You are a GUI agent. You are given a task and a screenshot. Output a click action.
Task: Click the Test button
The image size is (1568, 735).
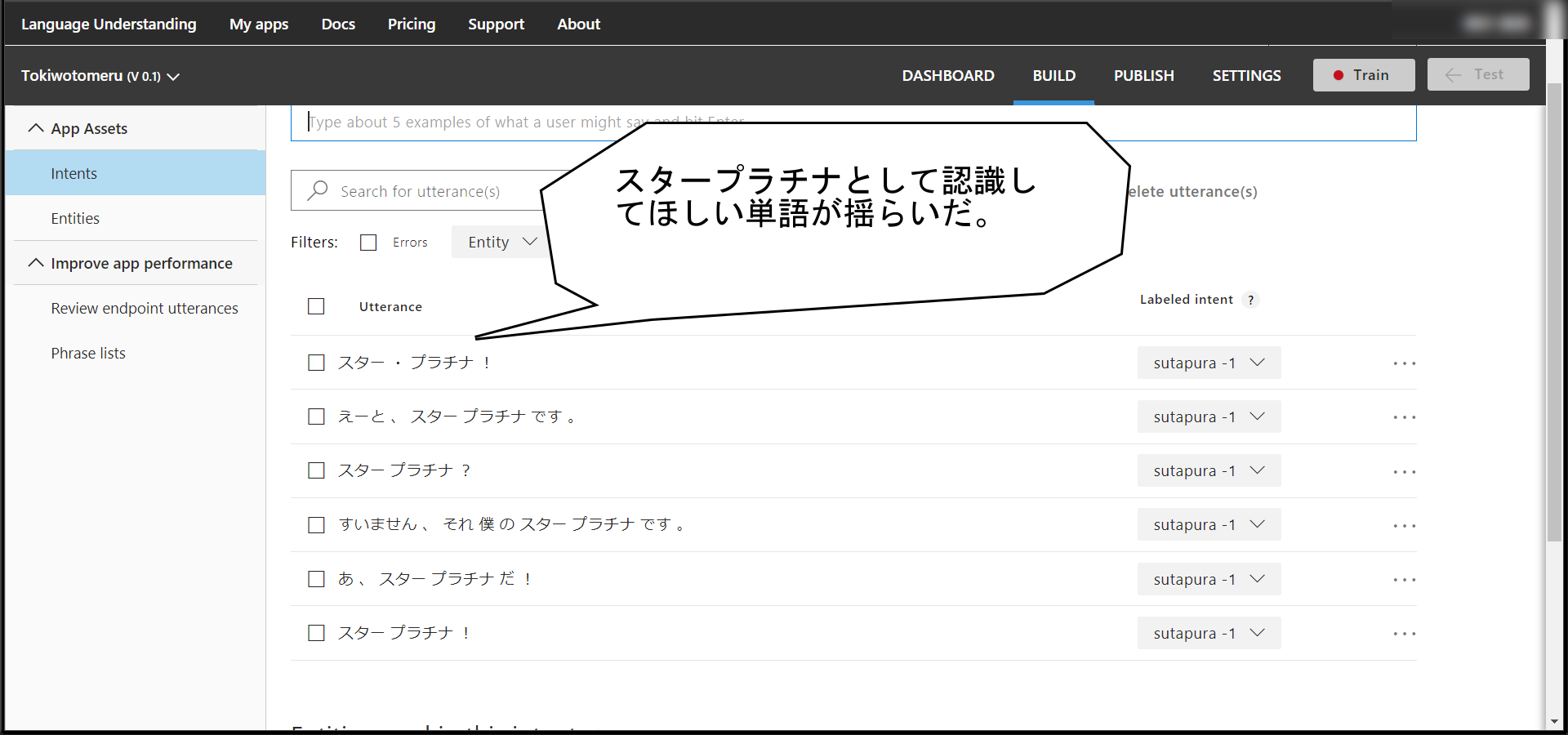point(1478,74)
